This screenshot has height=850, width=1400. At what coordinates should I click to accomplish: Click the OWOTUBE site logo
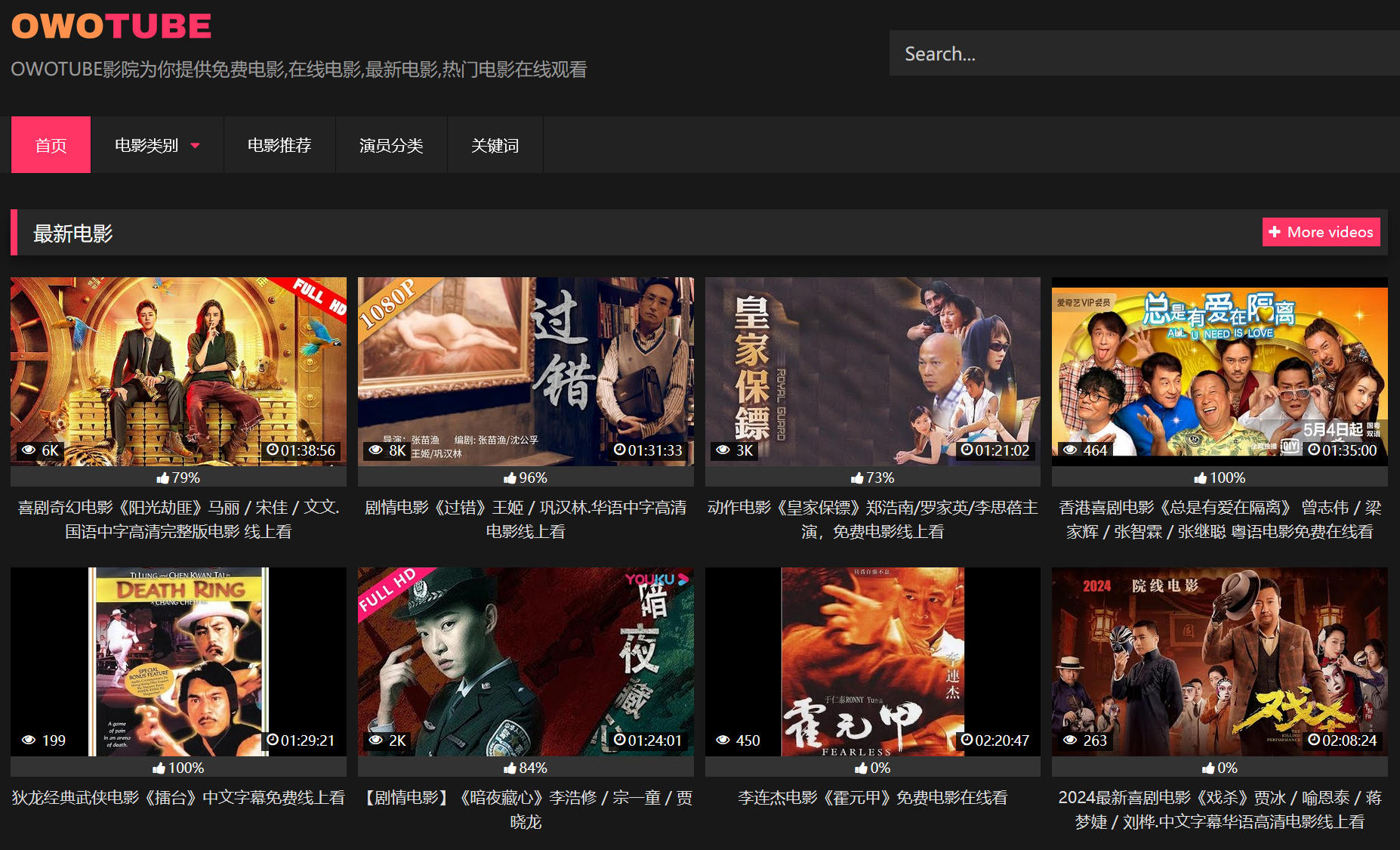[x=111, y=26]
